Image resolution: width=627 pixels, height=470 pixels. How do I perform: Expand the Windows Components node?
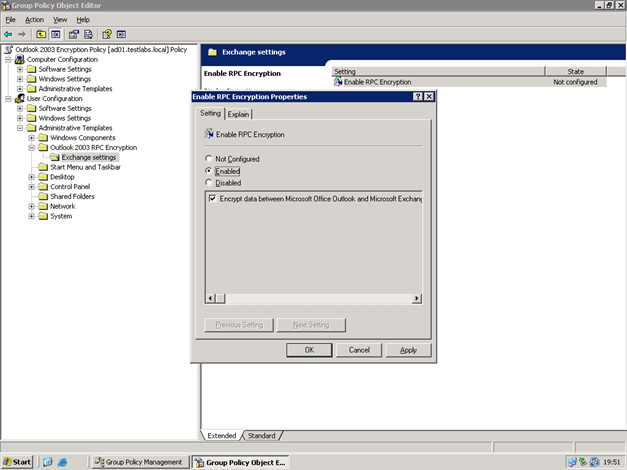pyautogui.click(x=32, y=138)
